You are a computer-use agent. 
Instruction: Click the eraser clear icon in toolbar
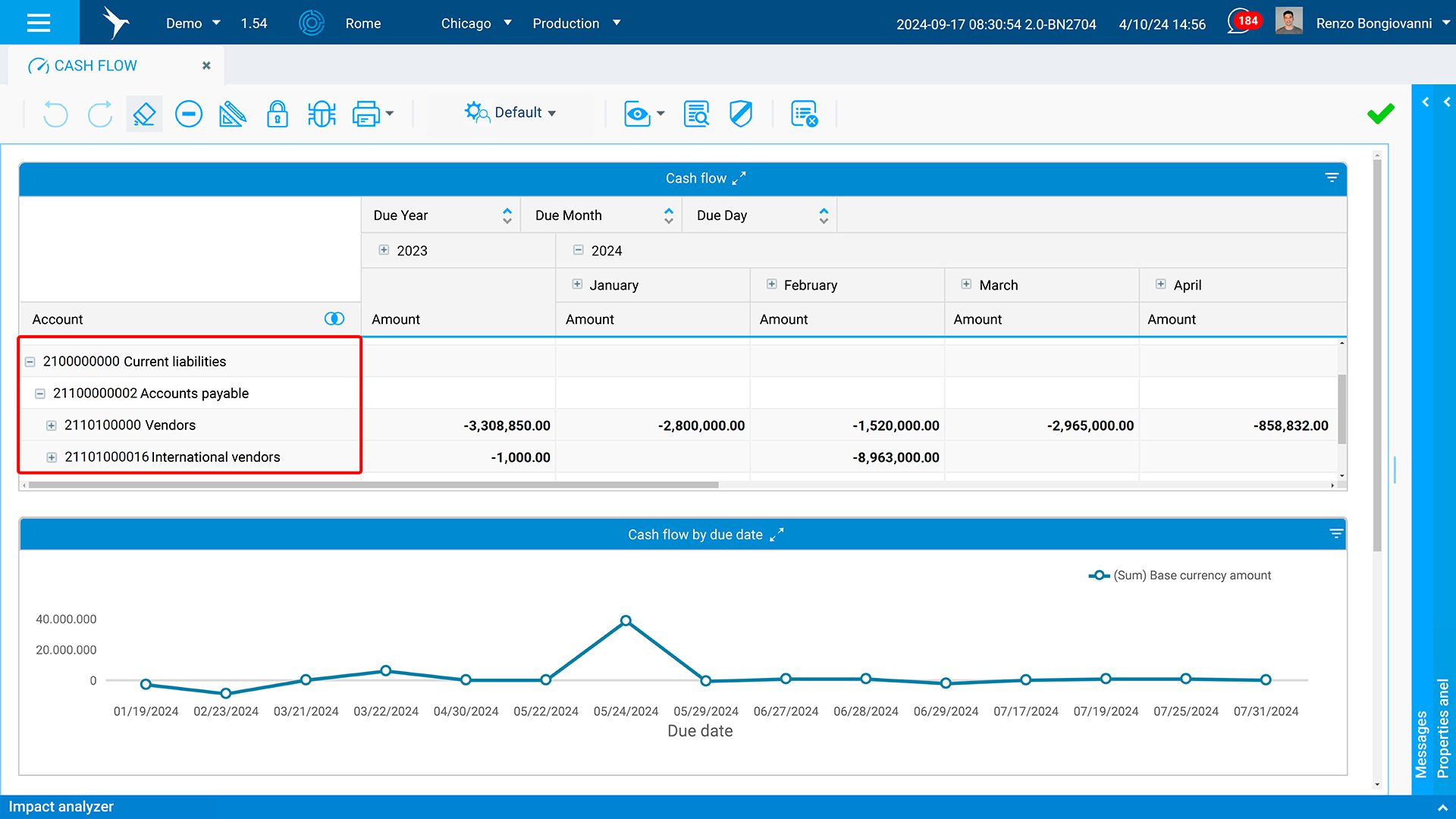pyautogui.click(x=144, y=114)
